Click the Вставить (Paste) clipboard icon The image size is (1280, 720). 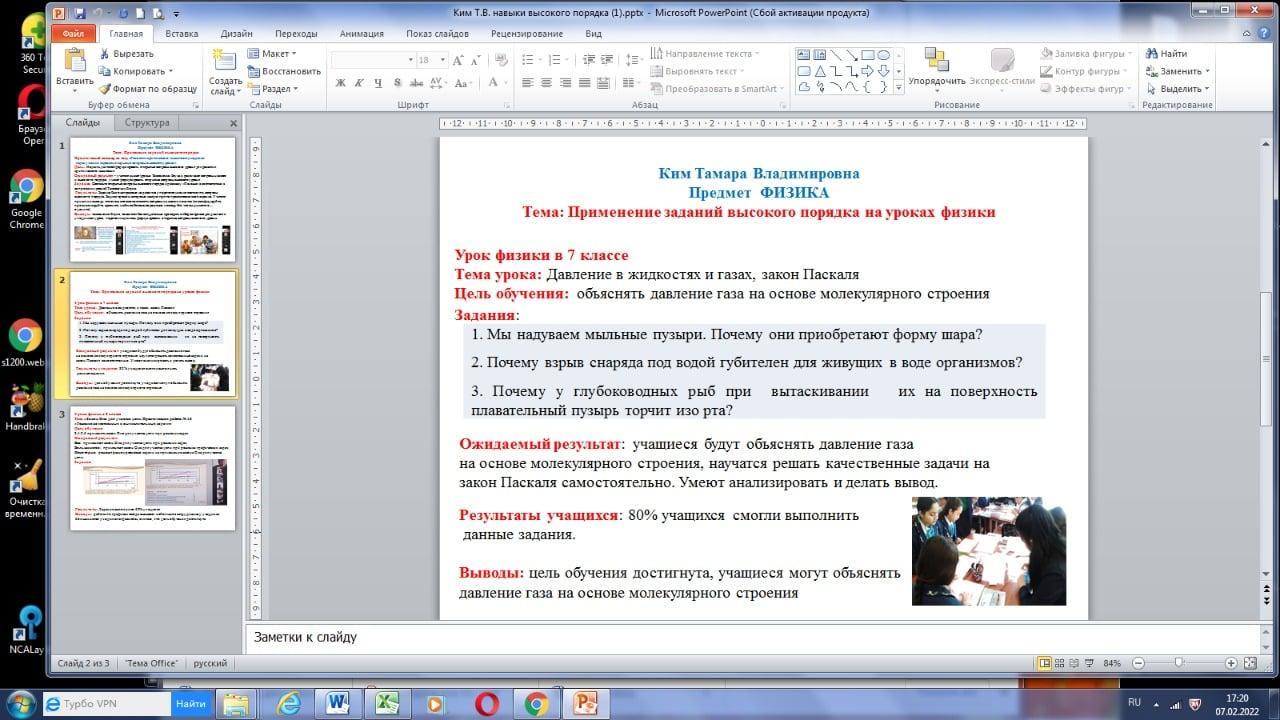point(74,60)
